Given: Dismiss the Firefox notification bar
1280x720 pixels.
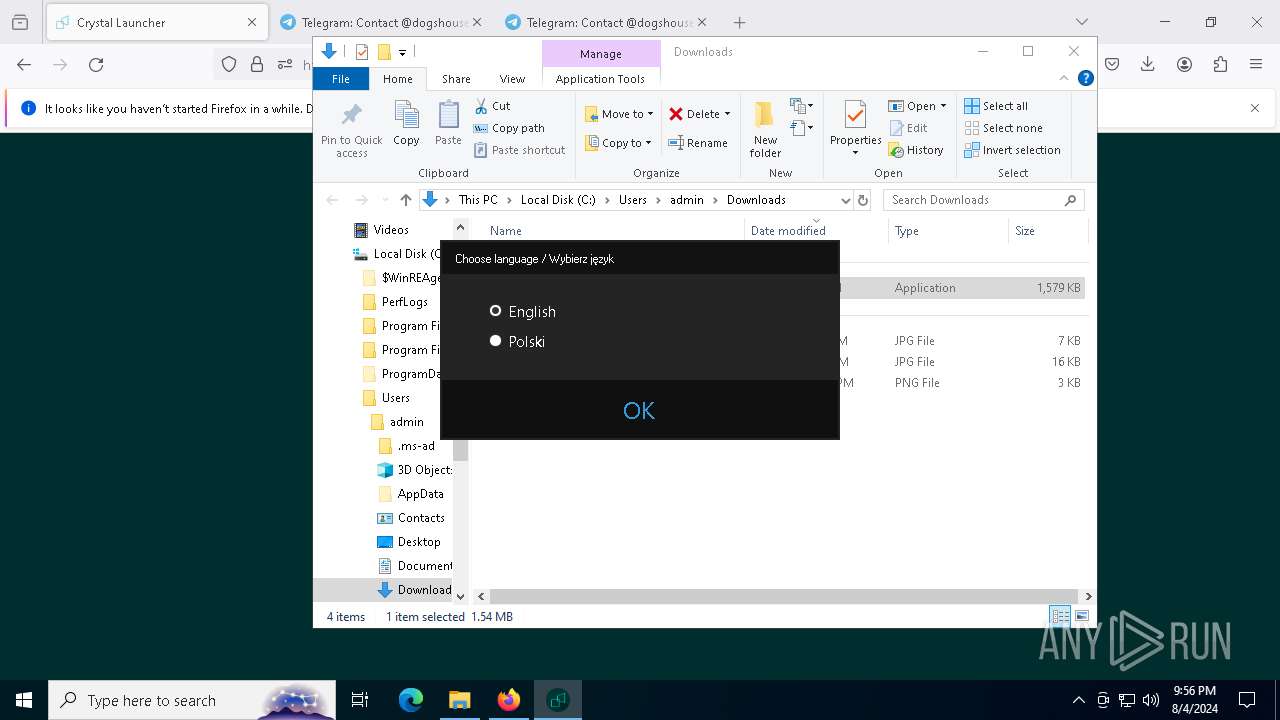Looking at the screenshot, I should tap(1255, 108).
